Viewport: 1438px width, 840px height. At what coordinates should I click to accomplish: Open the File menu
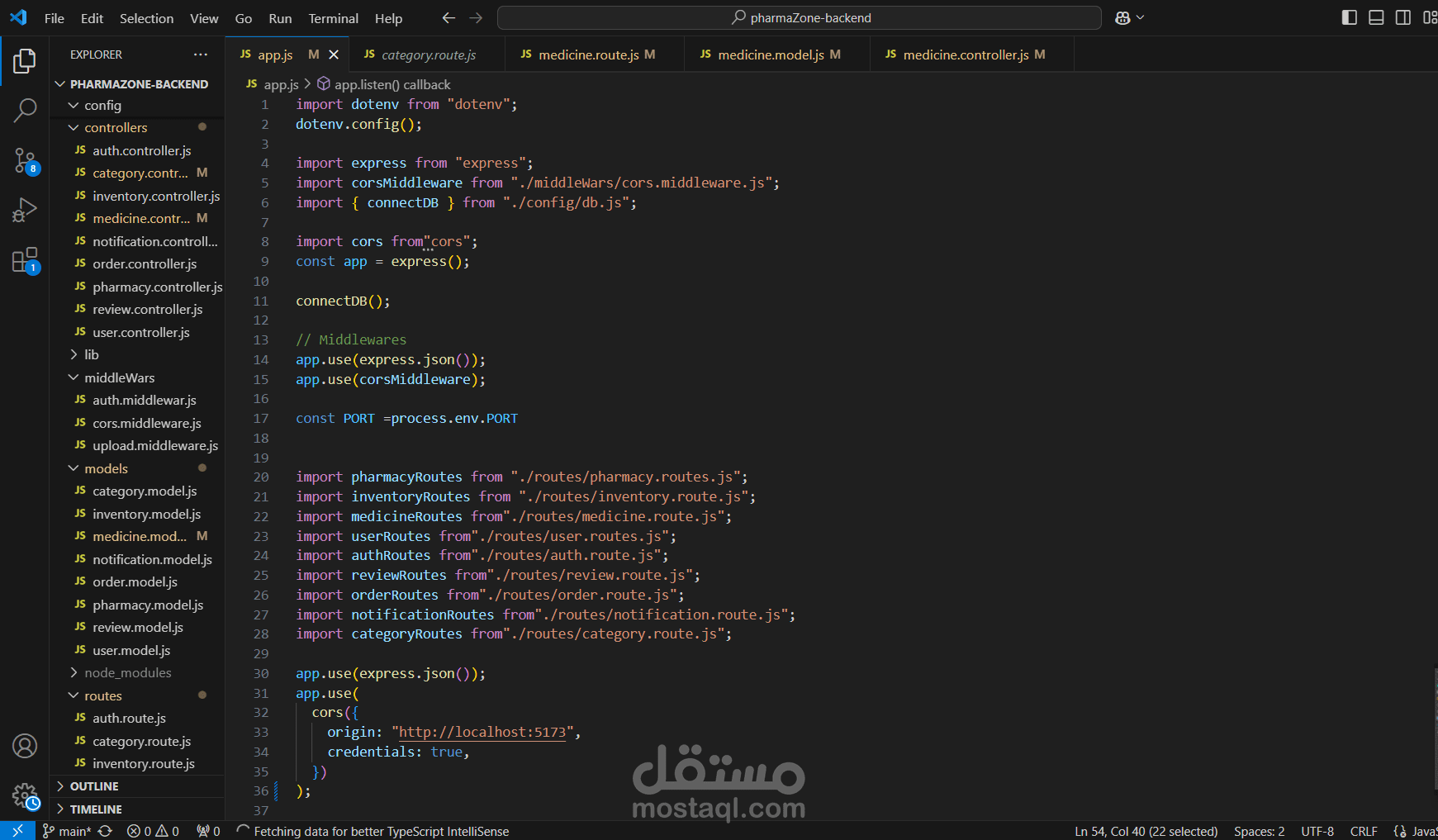coord(55,18)
